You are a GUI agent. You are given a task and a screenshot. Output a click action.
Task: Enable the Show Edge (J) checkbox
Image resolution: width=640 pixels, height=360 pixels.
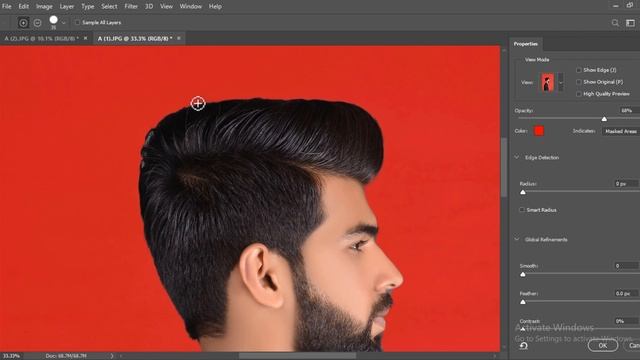[578, 70]
